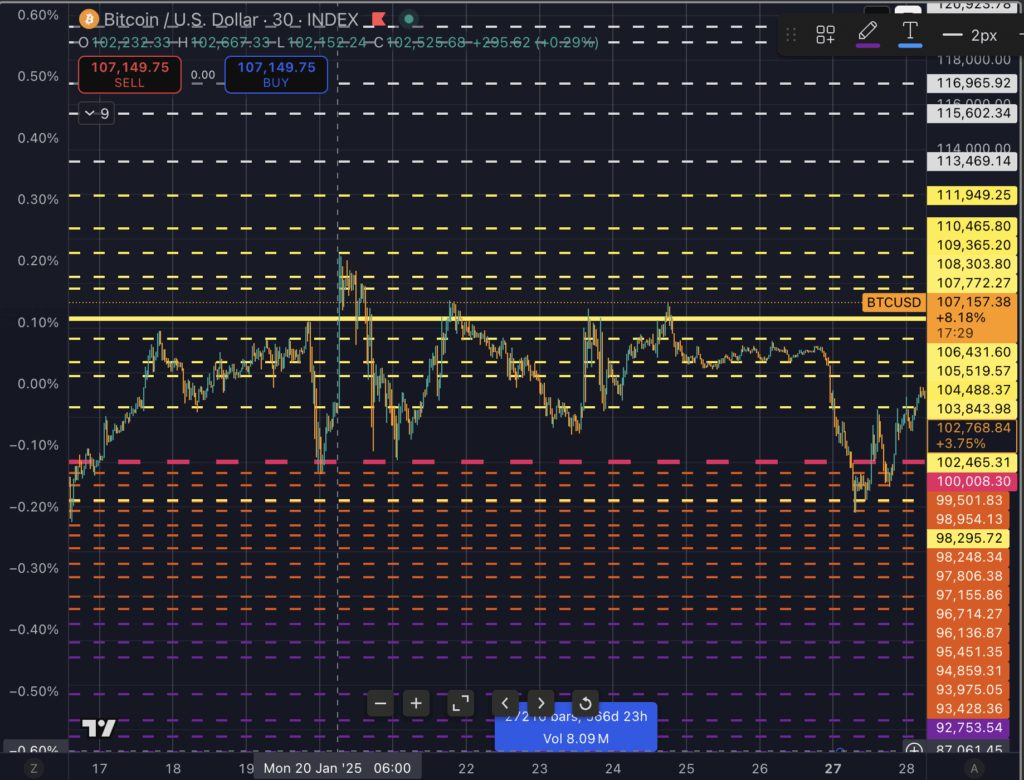Viewport: 1024px width, 780px height.
Task: Open timezone with the Z button
Action: (34, 768)
